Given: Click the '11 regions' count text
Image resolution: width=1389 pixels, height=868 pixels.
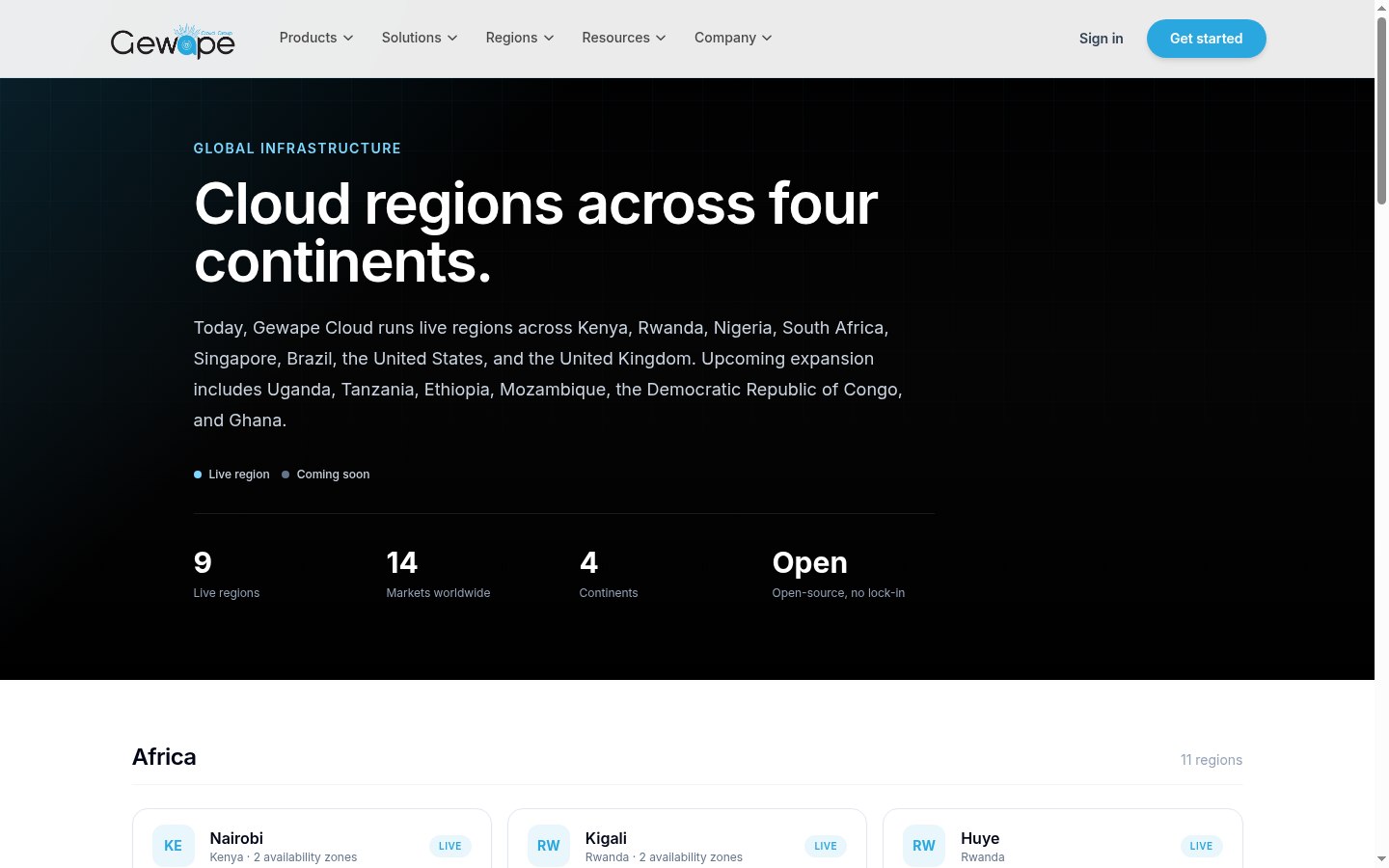Looking at the screenshot, I should click(x=1212, y=760).
